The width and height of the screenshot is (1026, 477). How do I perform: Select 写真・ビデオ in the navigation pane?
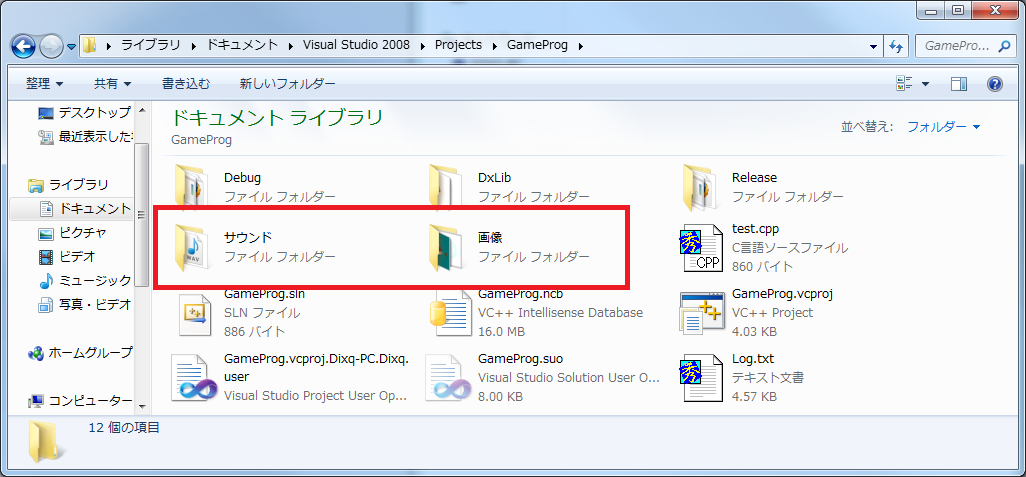tap(85, 304)
